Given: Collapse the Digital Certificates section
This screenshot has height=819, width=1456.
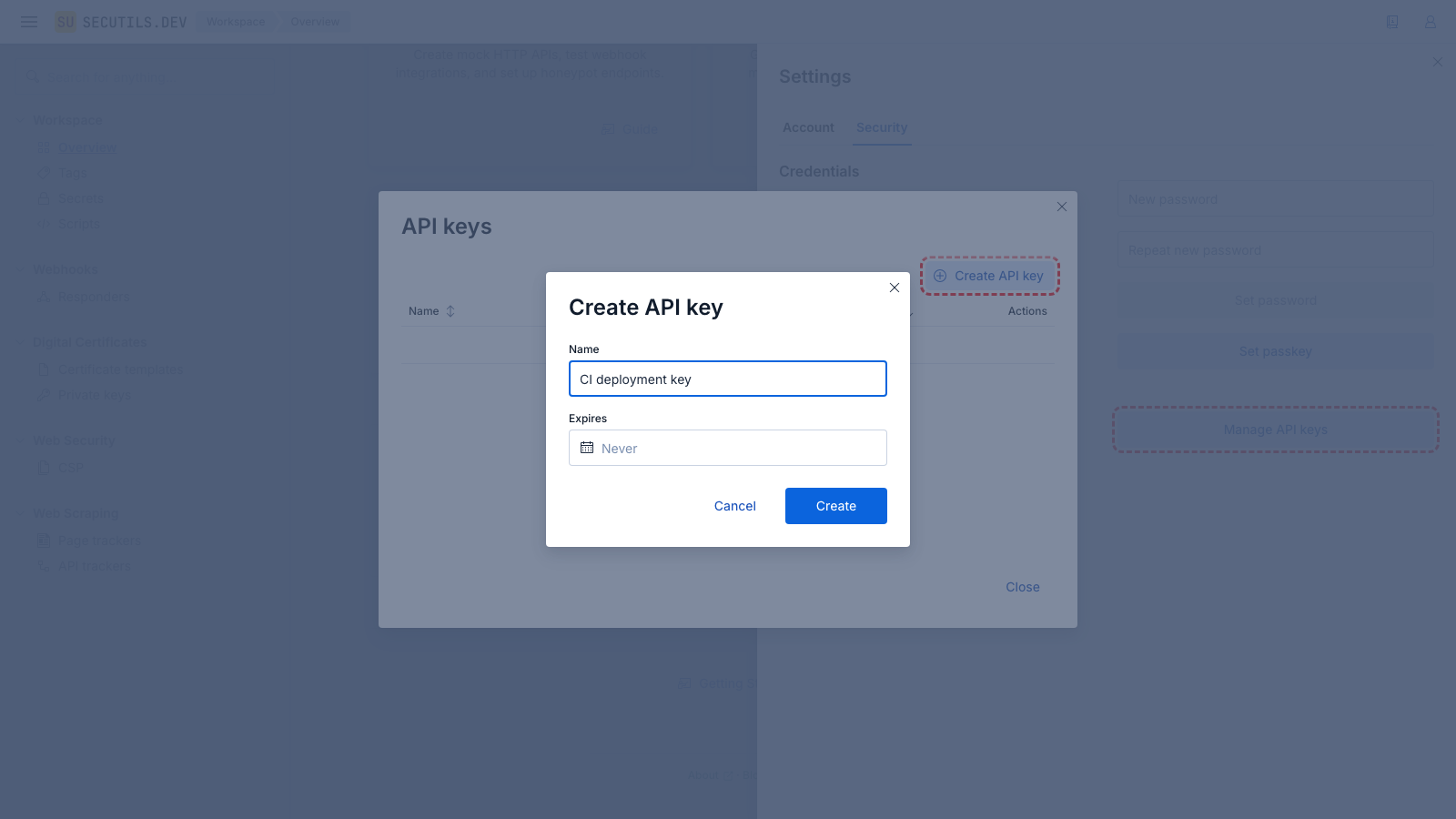Looking at the screenshot, I should (x=20, y=342).
